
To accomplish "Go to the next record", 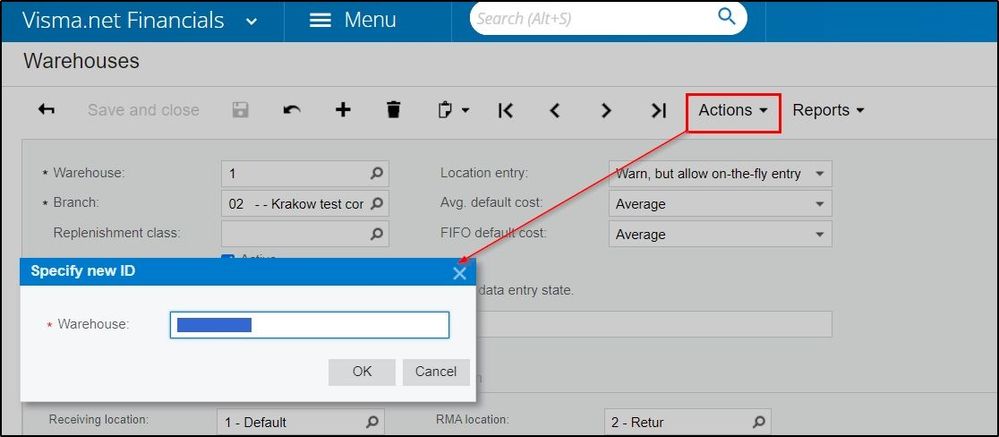I will click(x=606, y=110).
